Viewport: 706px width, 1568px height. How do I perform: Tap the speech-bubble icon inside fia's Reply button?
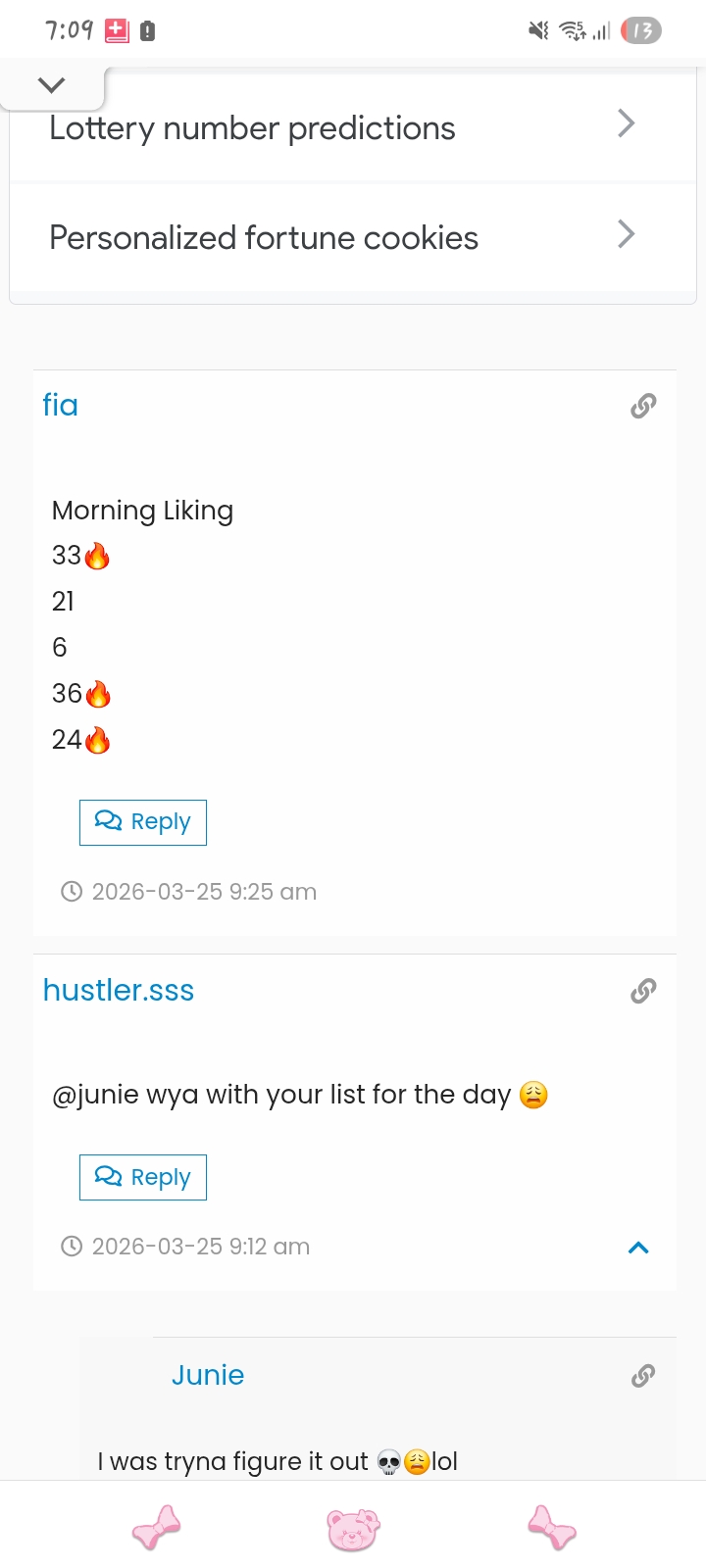pos(110,821)
